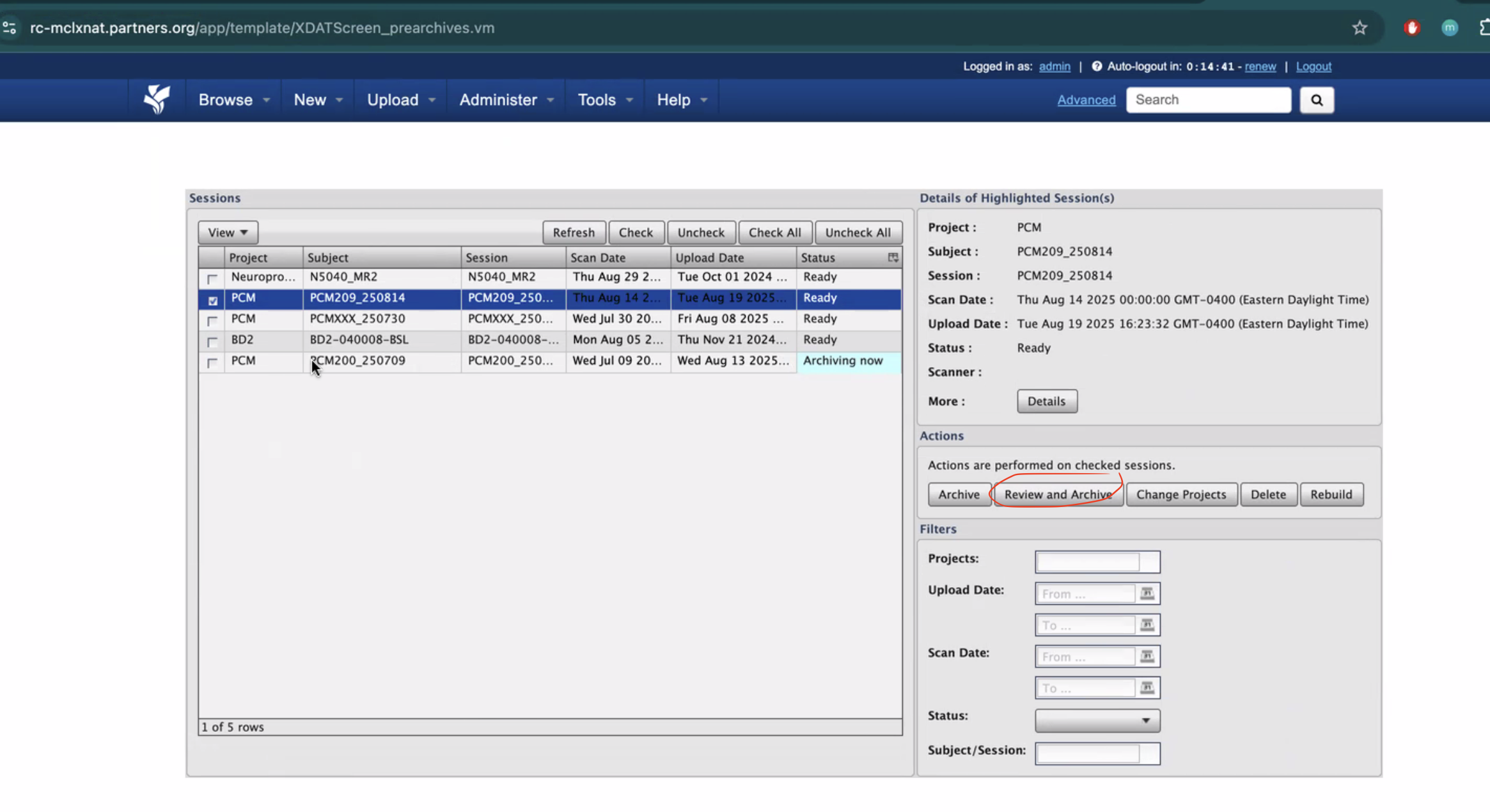
Task: Select the 'Archiving now' status cell
Action: tap(849, 361)
